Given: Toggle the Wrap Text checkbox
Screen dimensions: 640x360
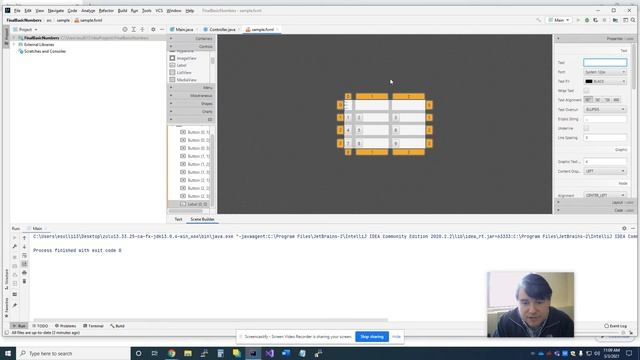Looking at the screenshot, I should (587, 91).
